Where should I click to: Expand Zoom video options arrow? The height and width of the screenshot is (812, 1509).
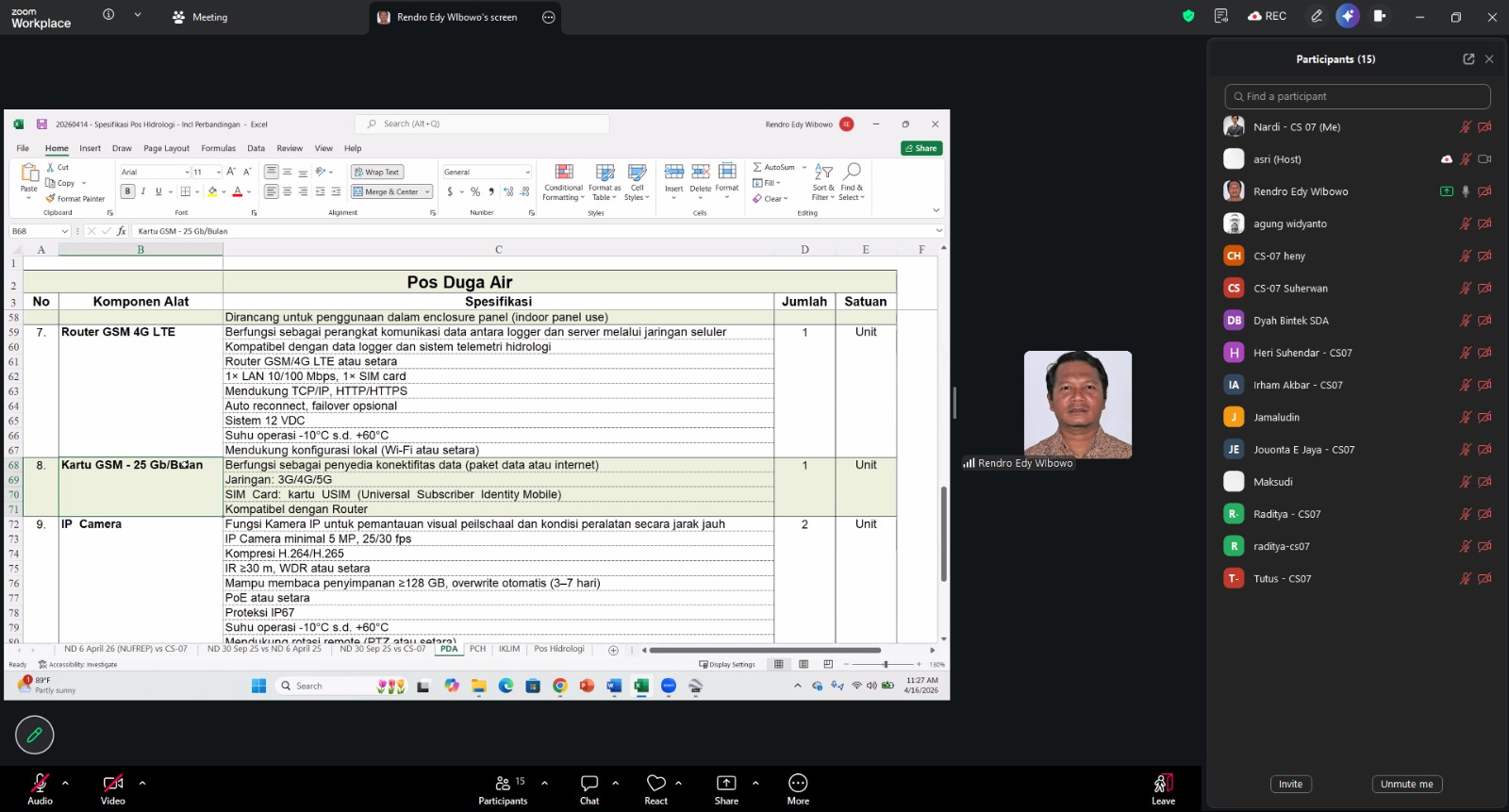[x=142, y=783]
